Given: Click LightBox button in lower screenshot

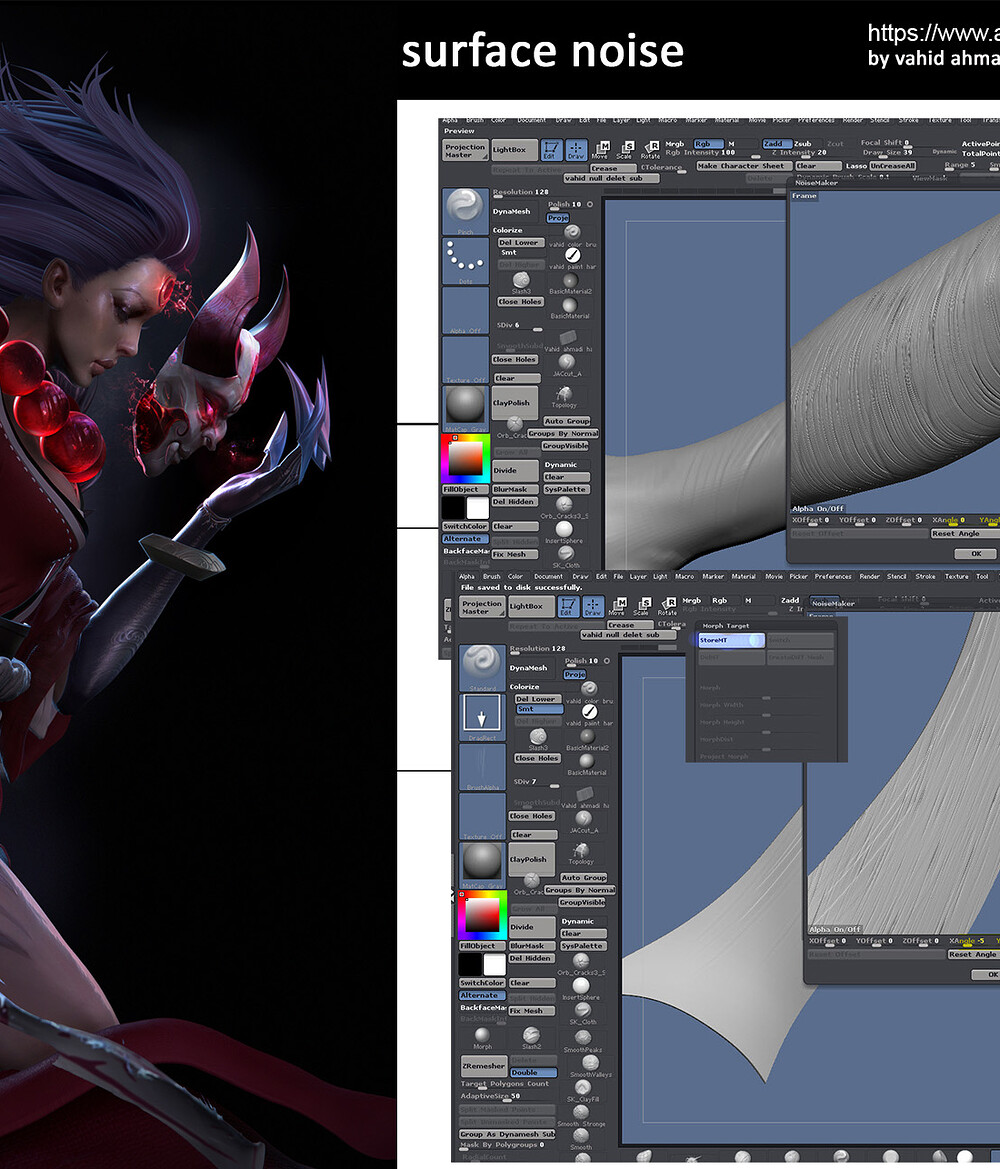Looking at the screenshot, I should pos(531,606).
